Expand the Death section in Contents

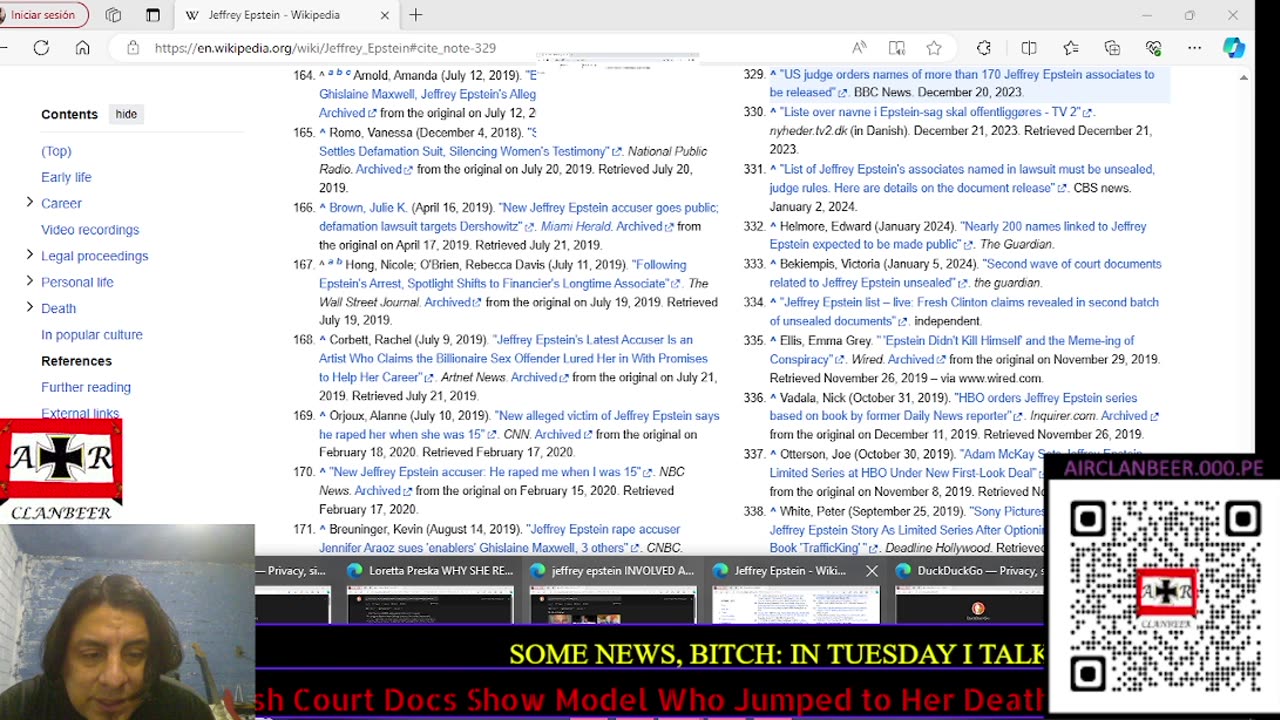(30, 308)
